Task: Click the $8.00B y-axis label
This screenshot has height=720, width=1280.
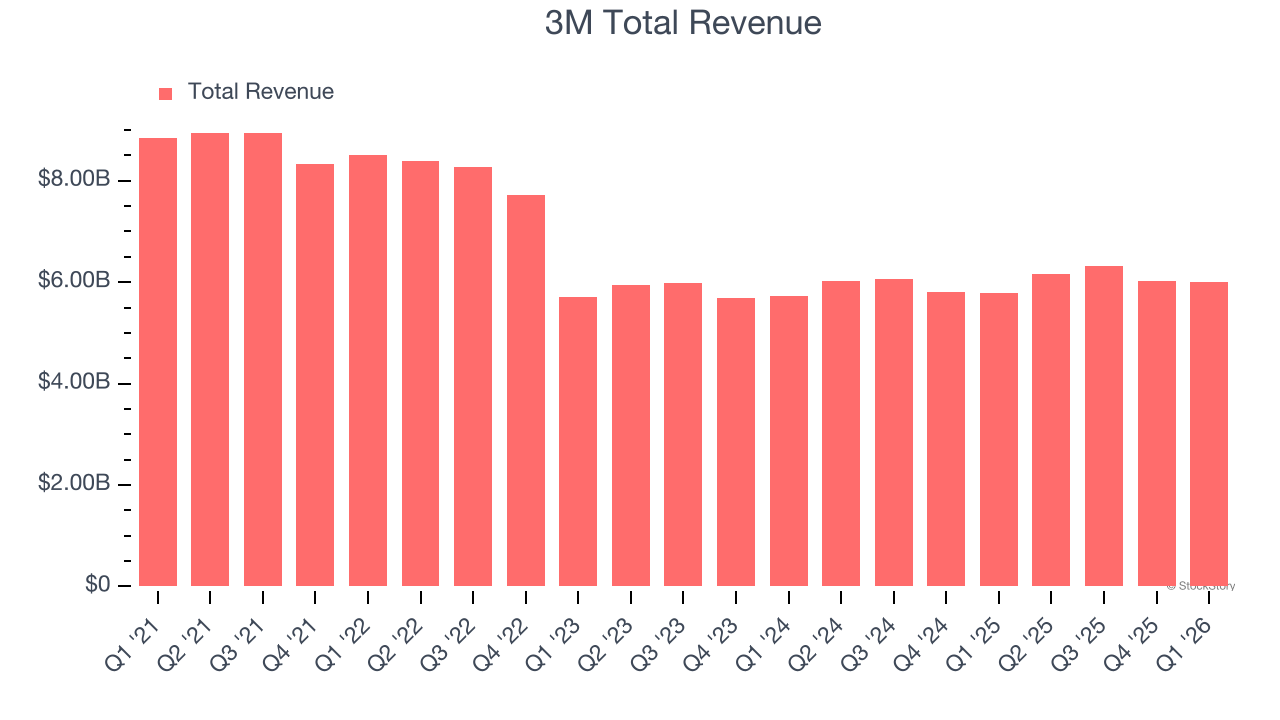Action: click(74, 180)
